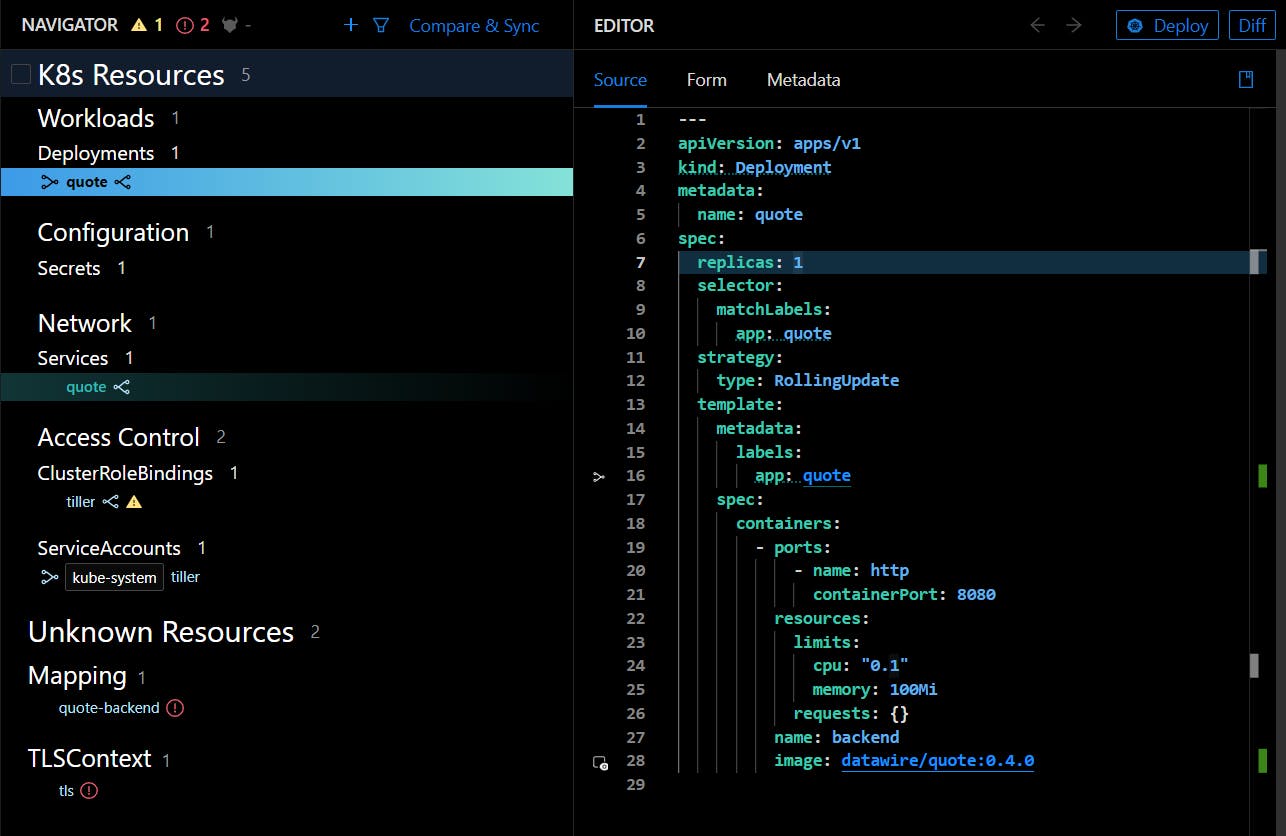
Task: Follow the datawire/quote:0.4.0 image link
Action: click(937, 761)
